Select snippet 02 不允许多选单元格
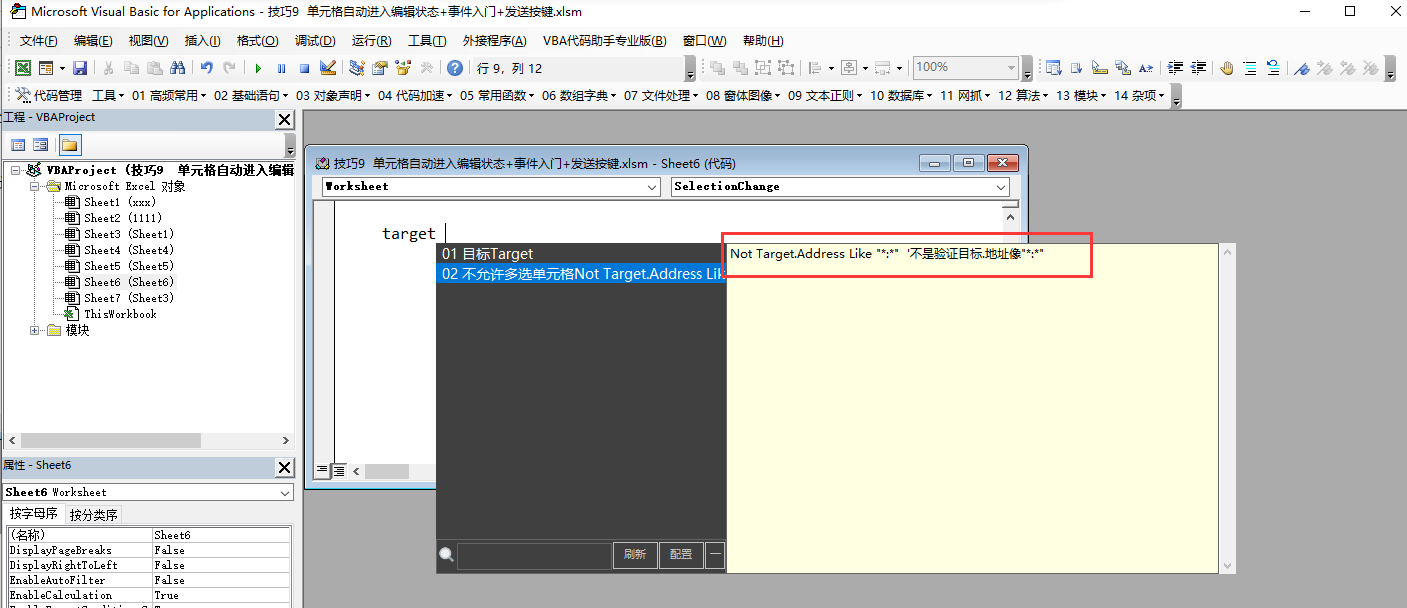 581,273
